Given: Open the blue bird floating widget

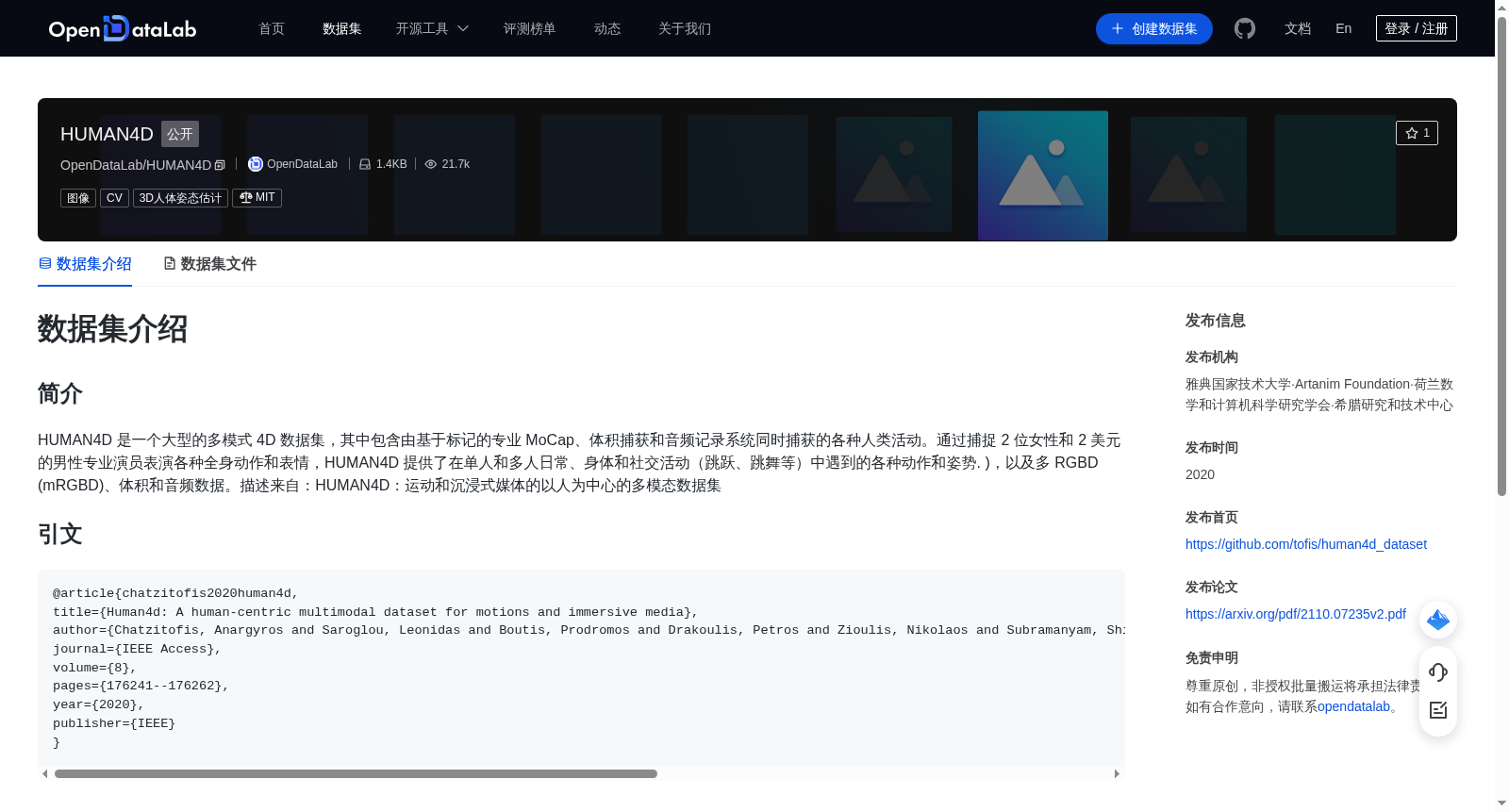Looking at the screenshot, I should click(x=1438, y=620).
